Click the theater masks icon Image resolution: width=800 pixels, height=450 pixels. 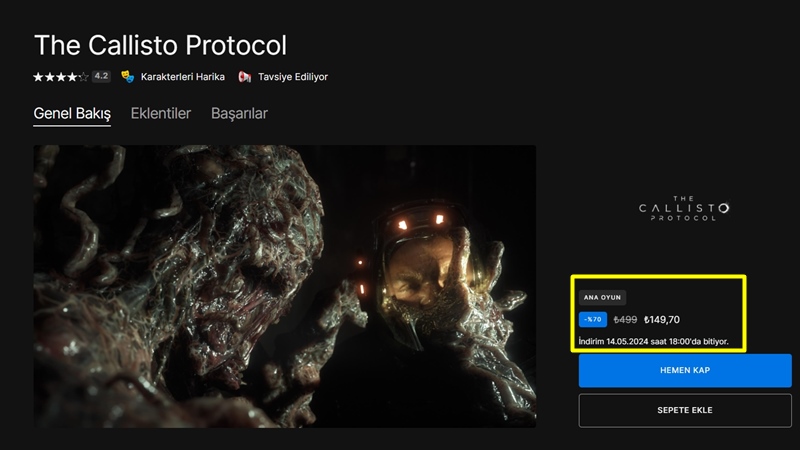[128, 77]
